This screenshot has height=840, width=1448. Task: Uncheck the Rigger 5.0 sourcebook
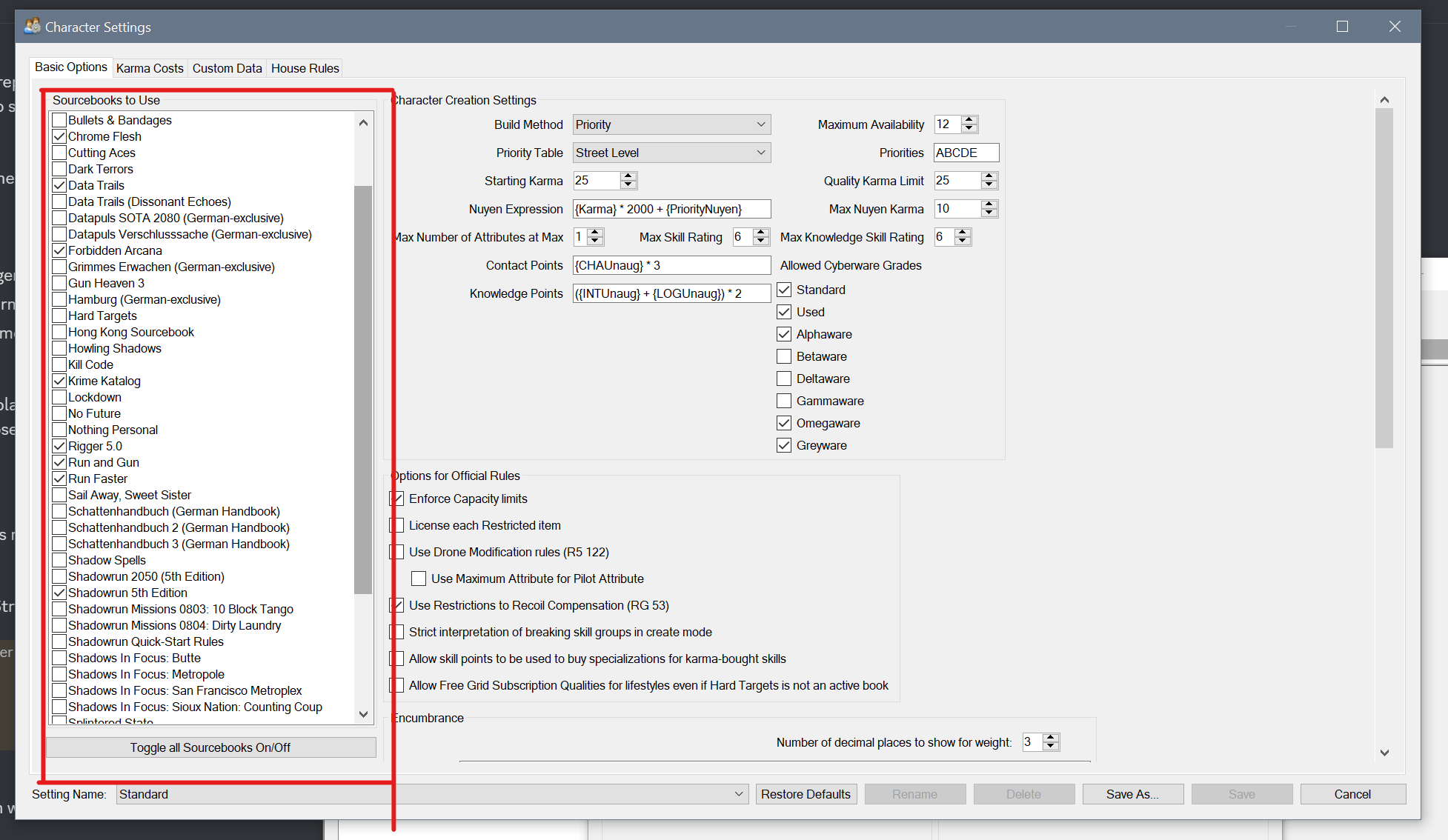60,446
